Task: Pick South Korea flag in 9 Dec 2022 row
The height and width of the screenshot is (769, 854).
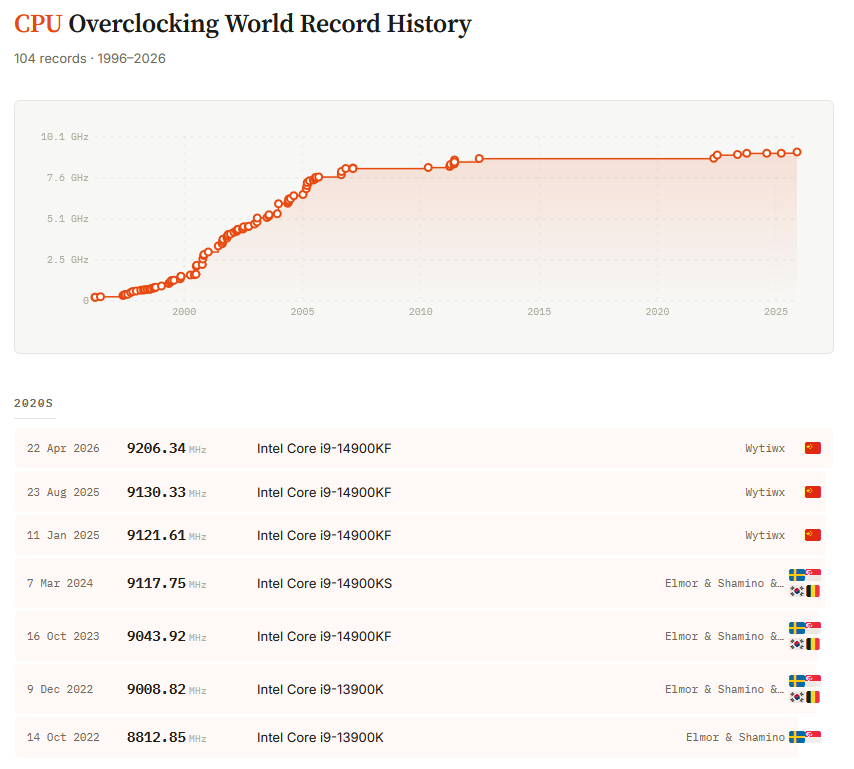Action: pyautogui.click(x=797, y=697)
